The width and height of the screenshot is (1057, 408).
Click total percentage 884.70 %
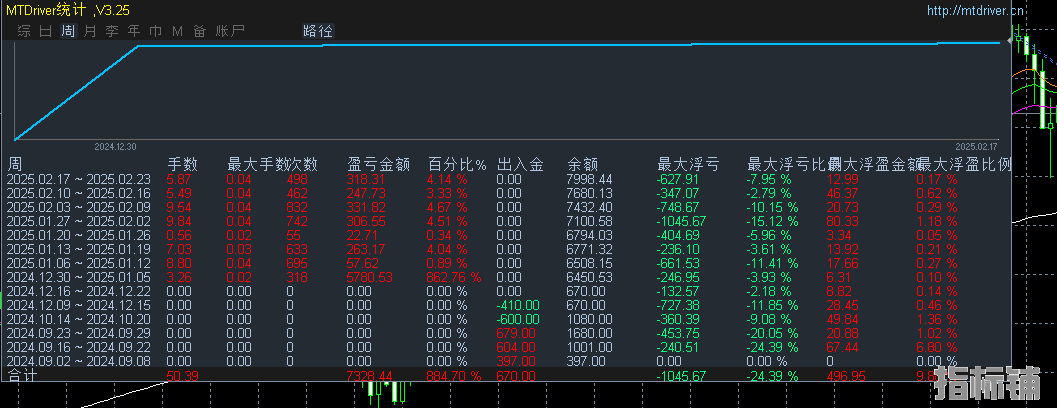[x=453, y=375]
